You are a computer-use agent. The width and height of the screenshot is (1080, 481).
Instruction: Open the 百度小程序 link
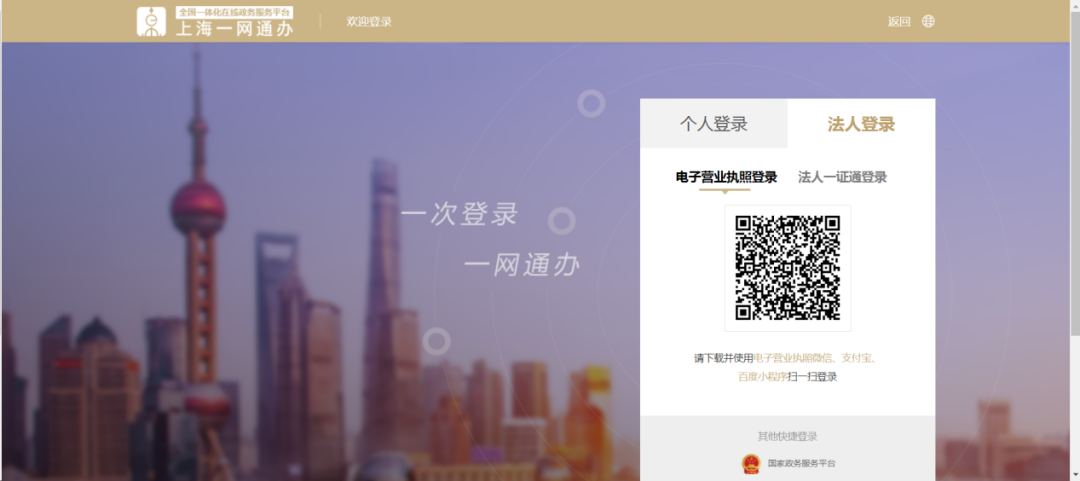(762, 378)
